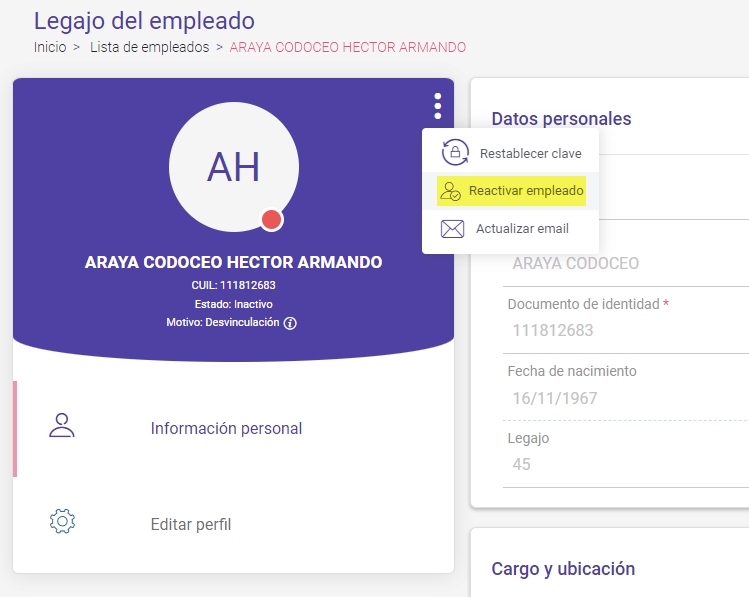Screen dimensions: 749x597
Task: Click the Restablecer clave lock icon
Action: [x=455, y=153]
